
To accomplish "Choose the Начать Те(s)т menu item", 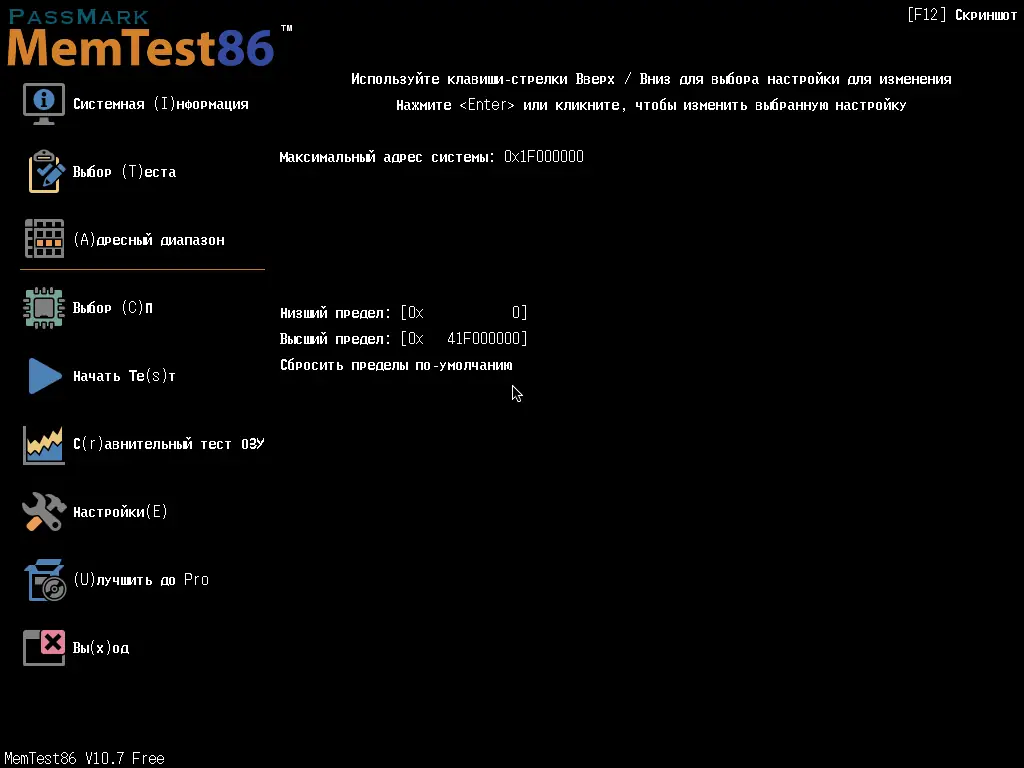I will (x=124, y=376).
